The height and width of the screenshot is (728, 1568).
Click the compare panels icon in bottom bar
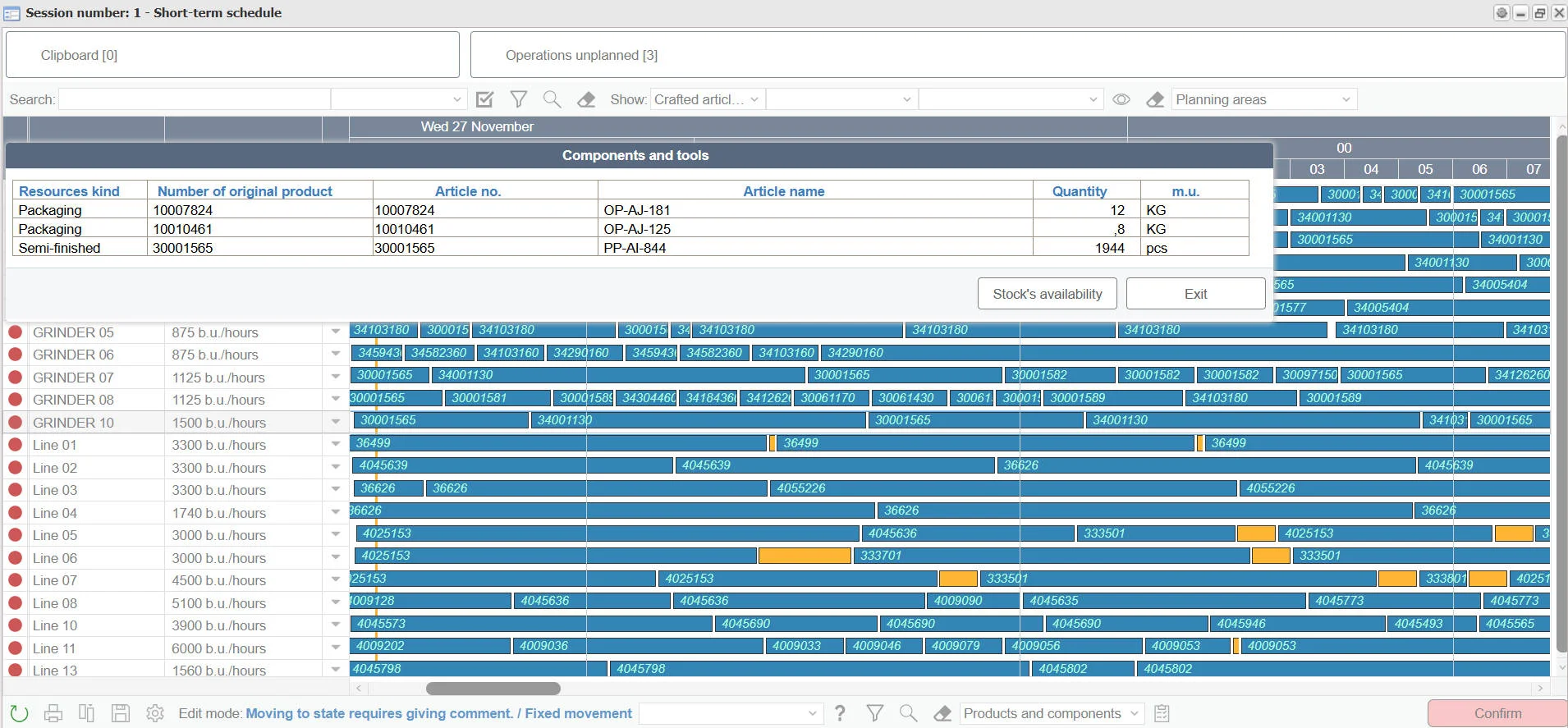coord(86,713)
